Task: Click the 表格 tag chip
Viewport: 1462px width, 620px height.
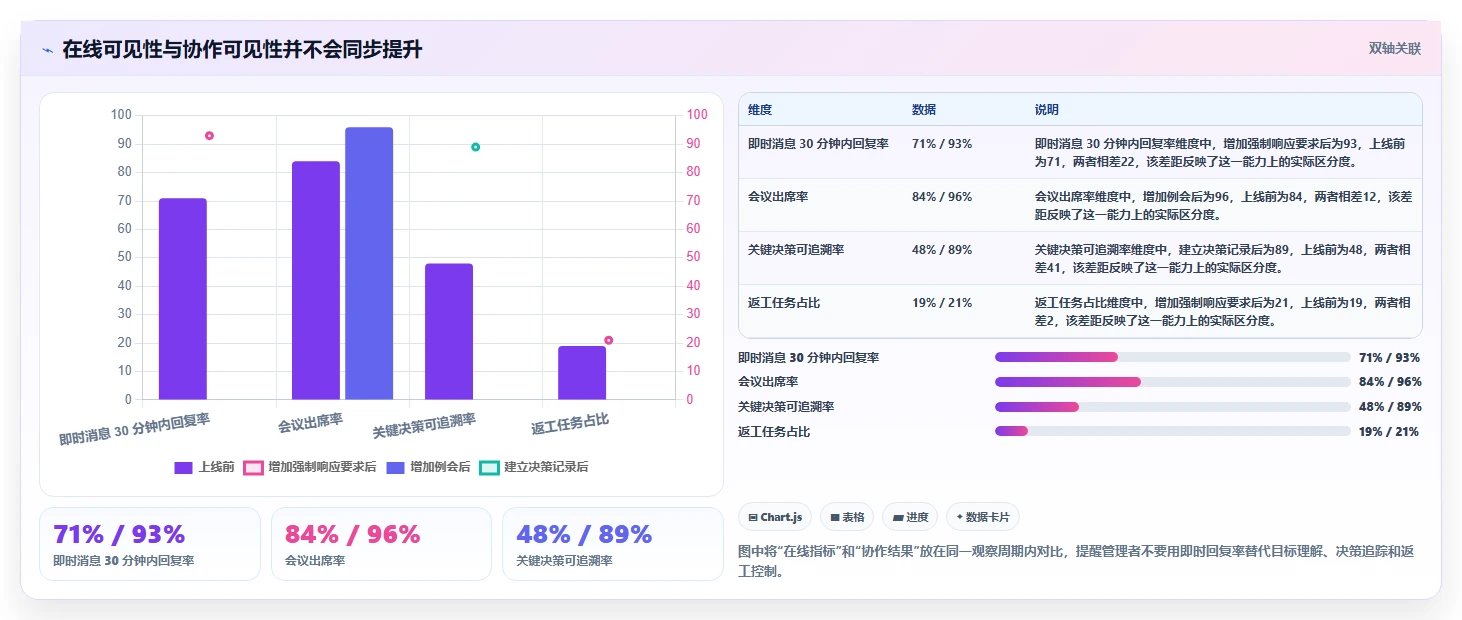Action: tap(847, 517)
